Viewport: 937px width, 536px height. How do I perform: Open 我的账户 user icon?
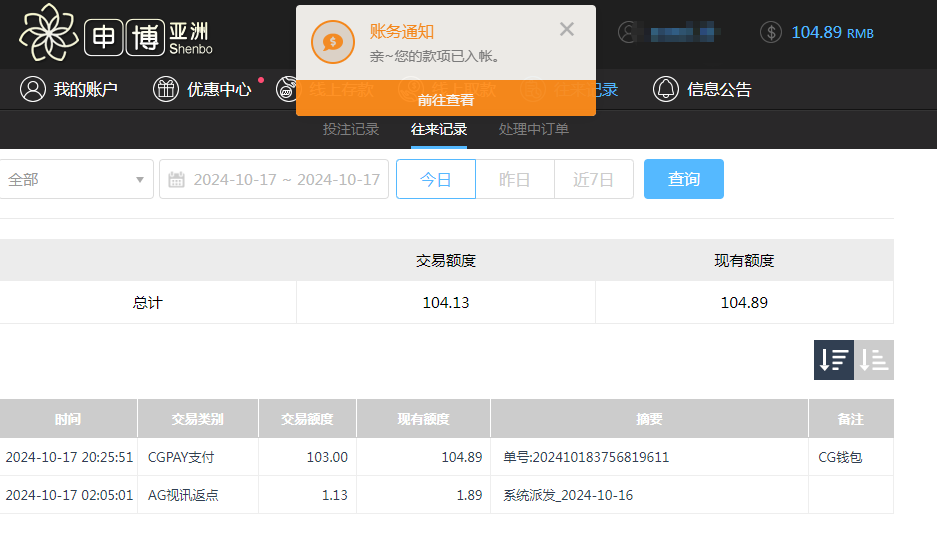(x=33, y=89)
